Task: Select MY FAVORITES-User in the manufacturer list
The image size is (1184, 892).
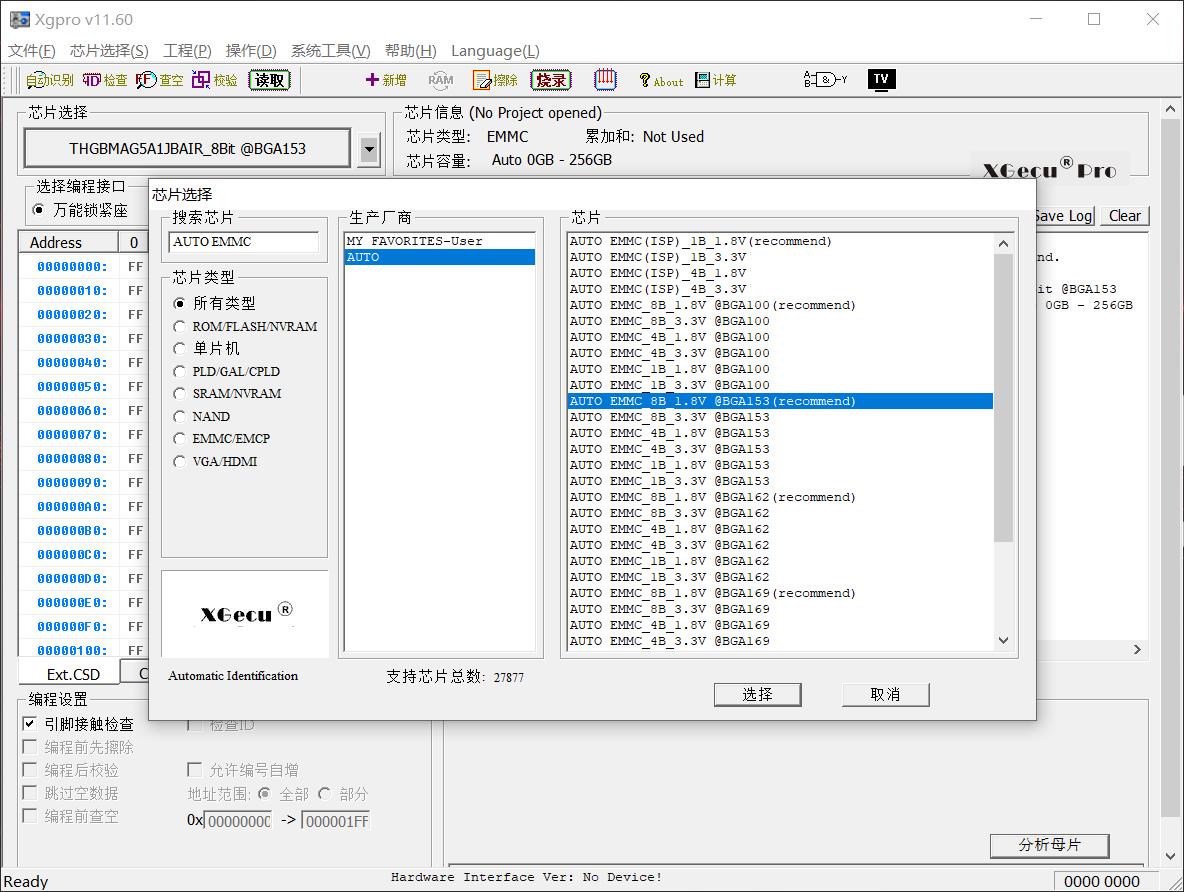Action: [414, 241]
